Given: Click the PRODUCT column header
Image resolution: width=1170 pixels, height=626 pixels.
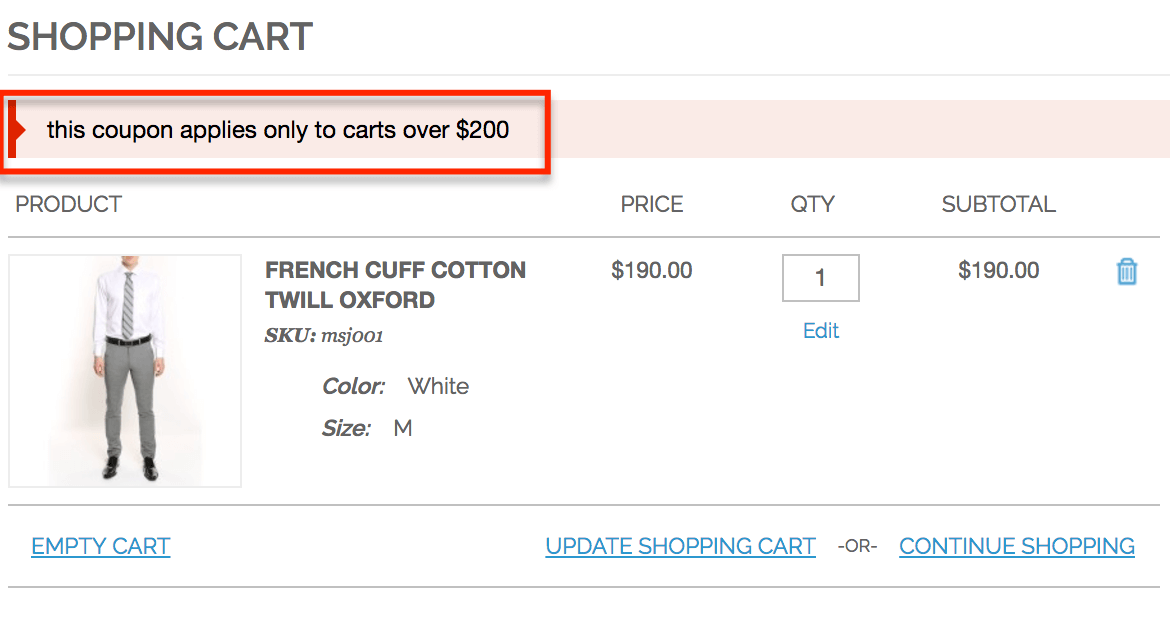Looking at the screenshot, I should click(x=68, y=204).
